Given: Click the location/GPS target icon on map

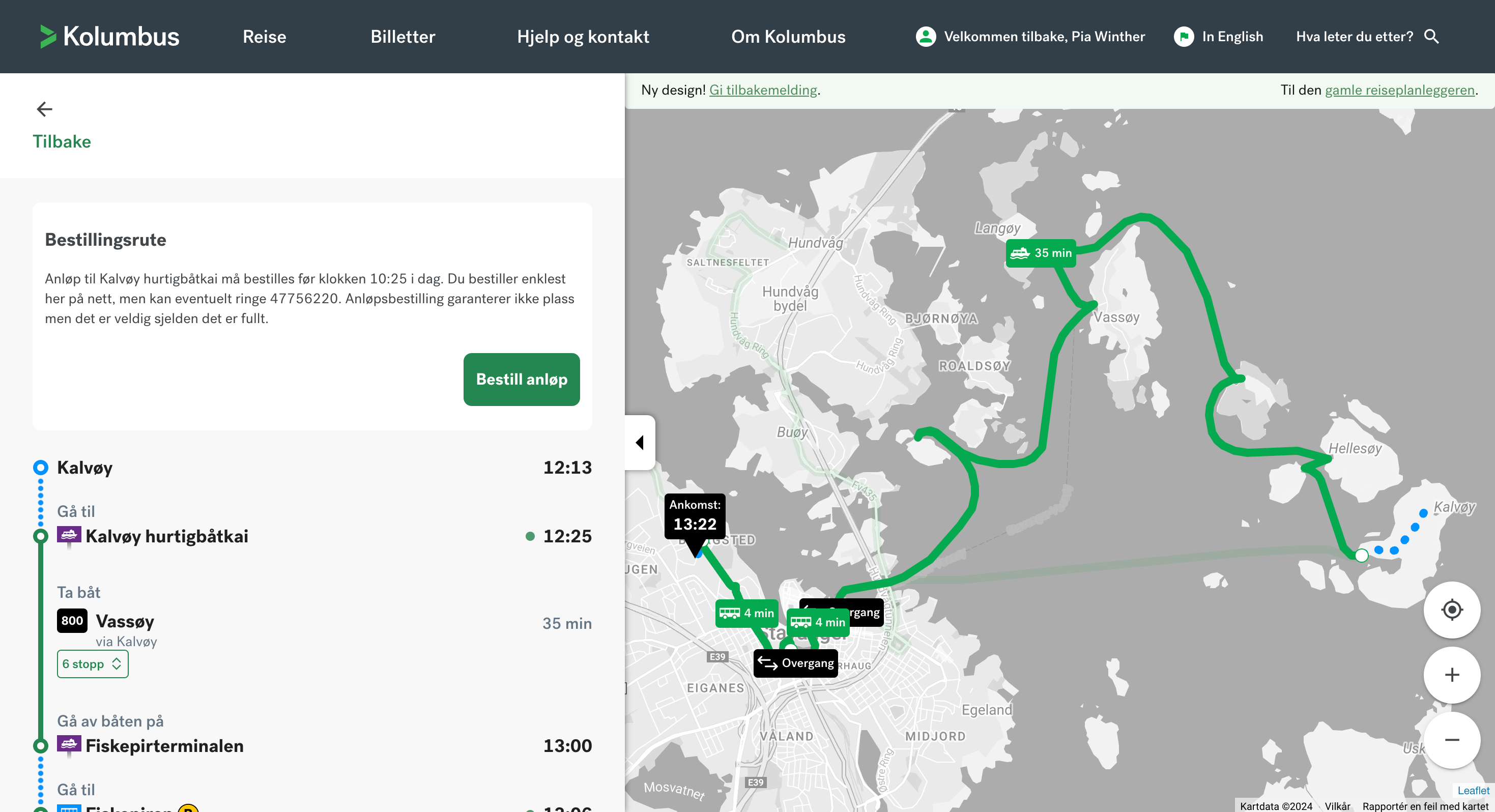Looking at the screenshot, I should point(1452,609).
